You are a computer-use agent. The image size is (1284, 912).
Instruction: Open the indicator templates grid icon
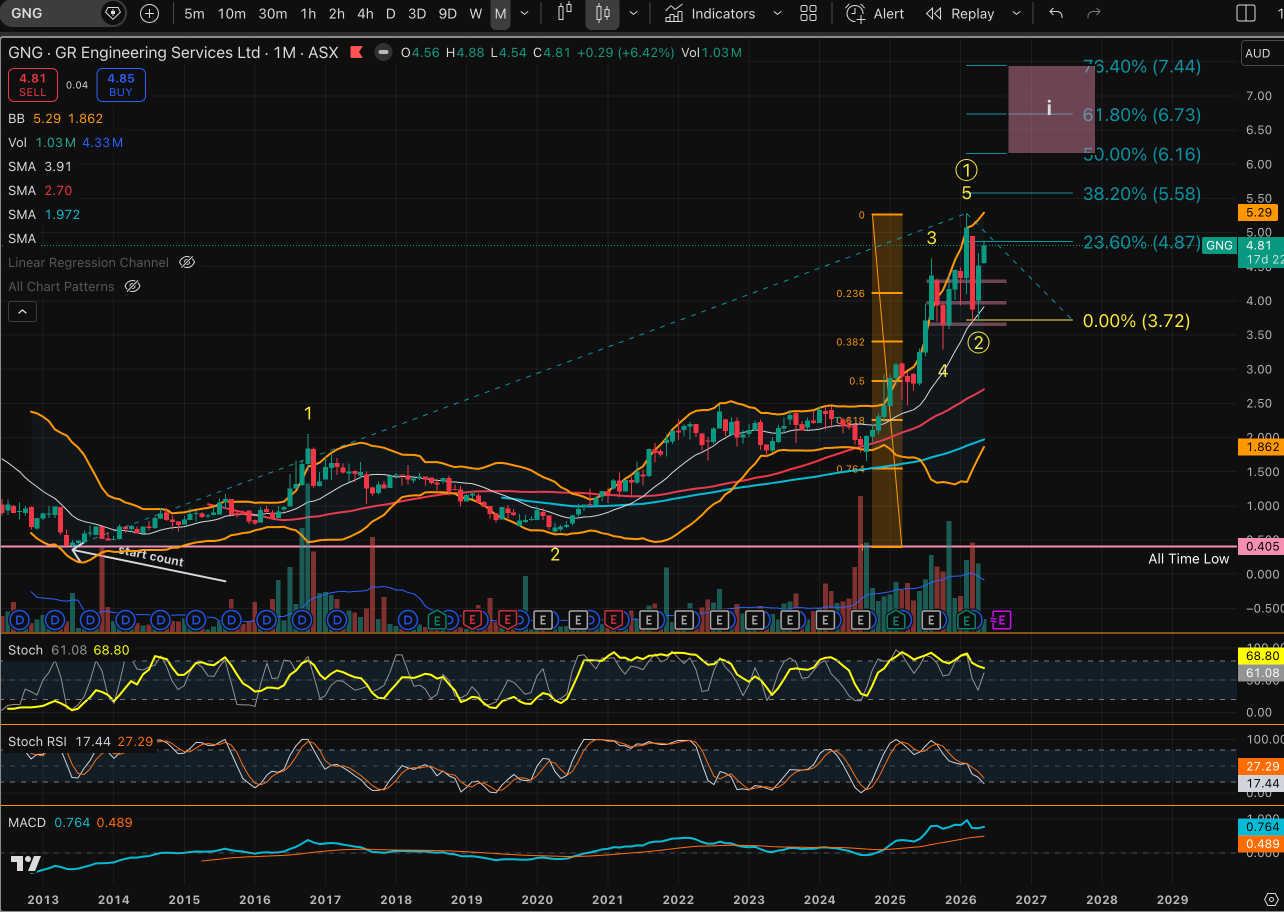(x=809, y=14)
